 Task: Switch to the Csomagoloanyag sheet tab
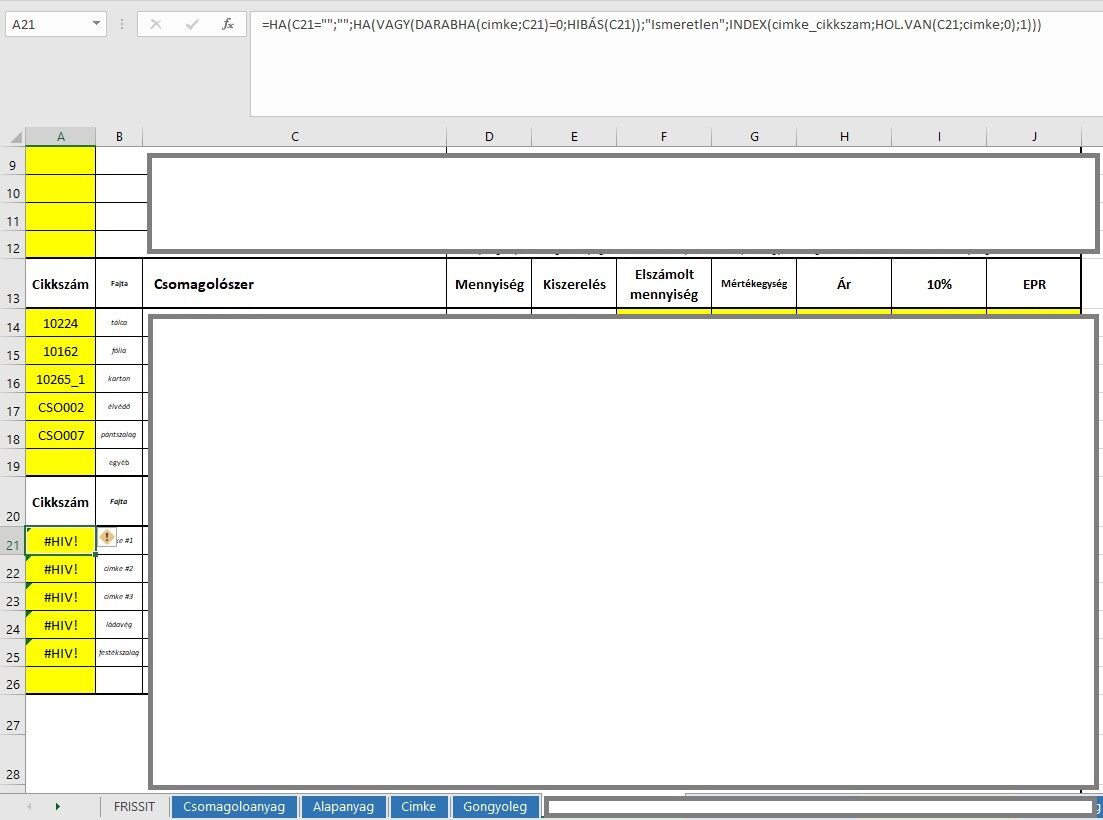tap(234, 807)
